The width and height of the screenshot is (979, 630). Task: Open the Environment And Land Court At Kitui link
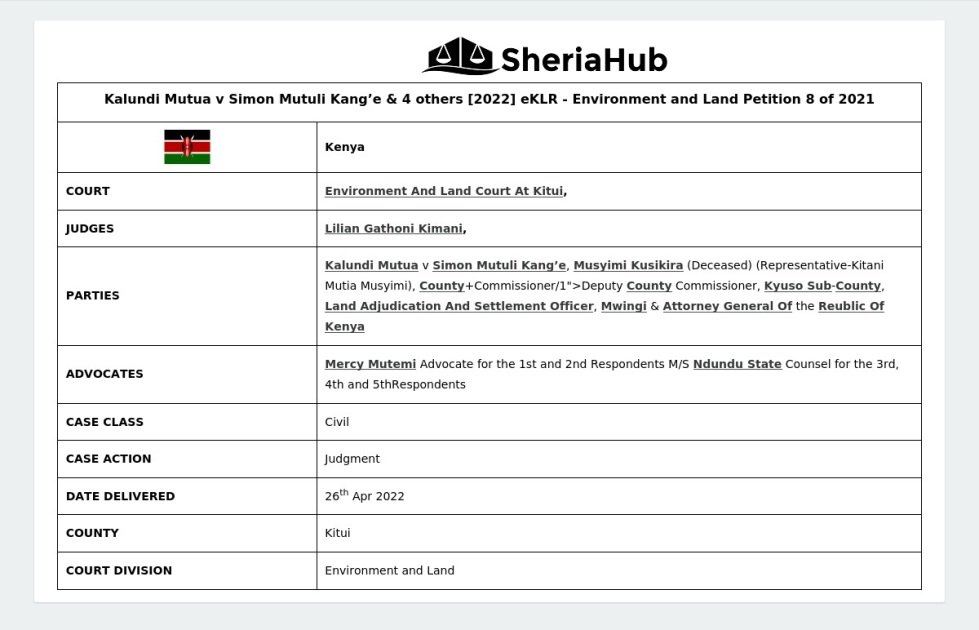[x=443, y=191]
